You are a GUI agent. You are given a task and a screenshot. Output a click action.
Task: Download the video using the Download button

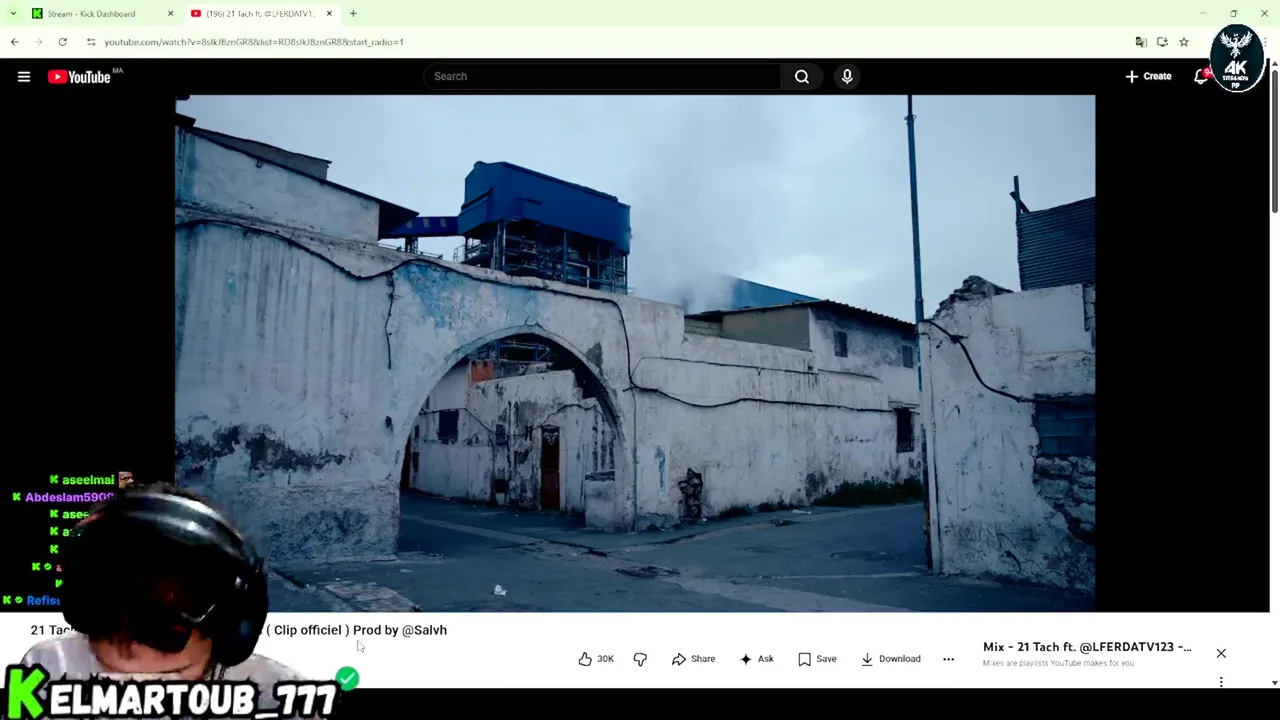click(x=890, y=659)
